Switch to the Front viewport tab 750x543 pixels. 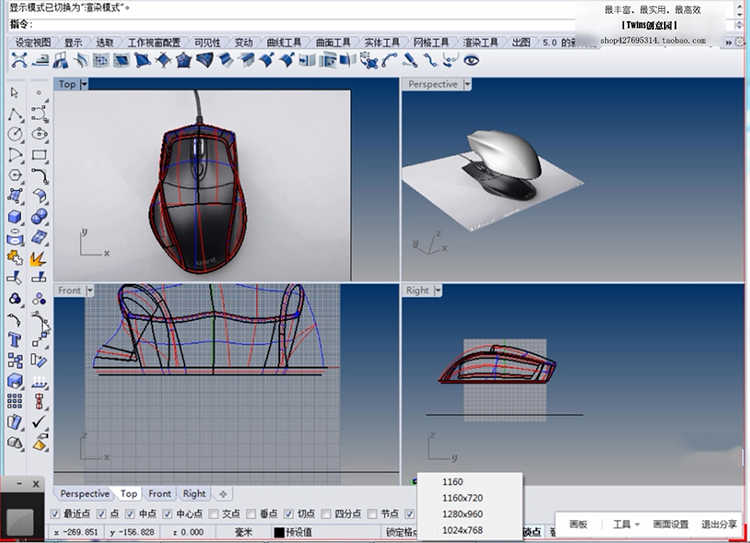[160, 493]
